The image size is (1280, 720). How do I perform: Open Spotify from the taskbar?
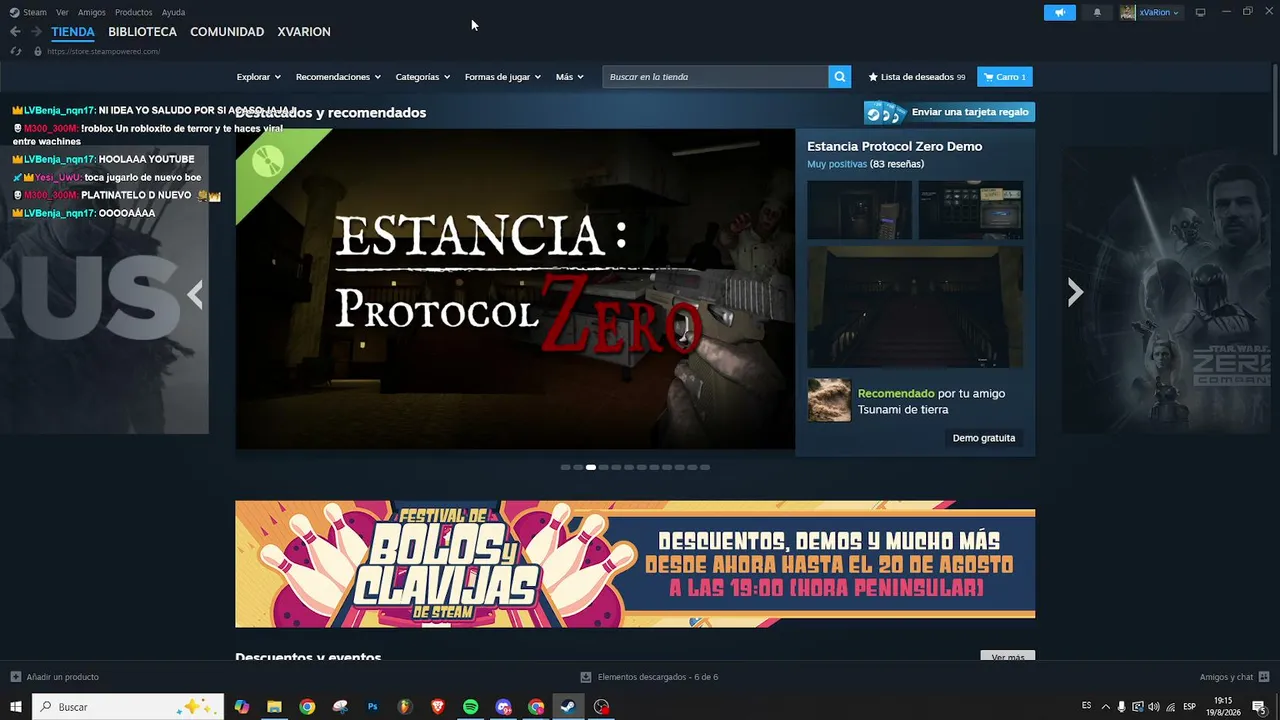pyautogui.click(x=471, y=707)
